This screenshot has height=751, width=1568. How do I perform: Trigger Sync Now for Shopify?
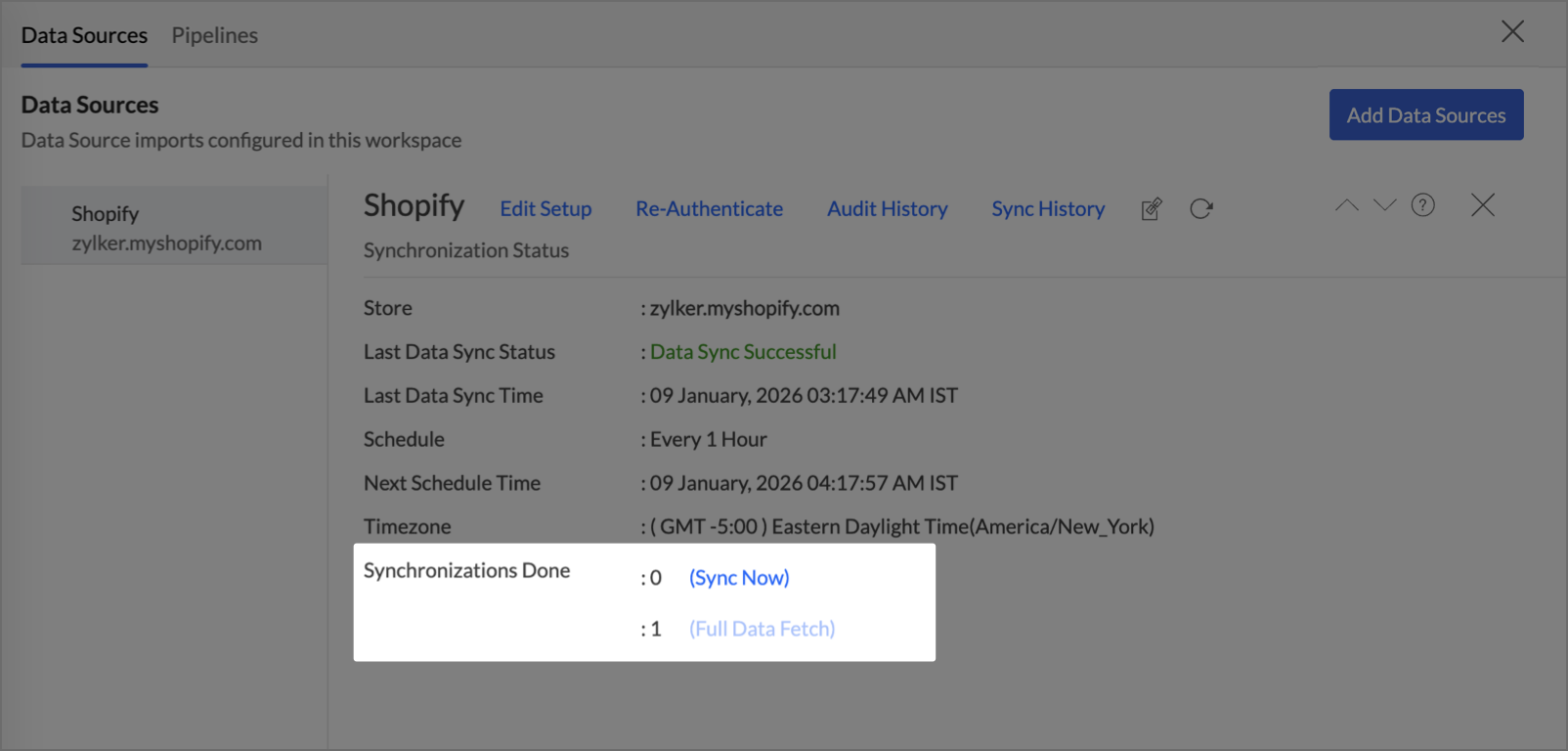pyautogui.click(x=739, y=578)
